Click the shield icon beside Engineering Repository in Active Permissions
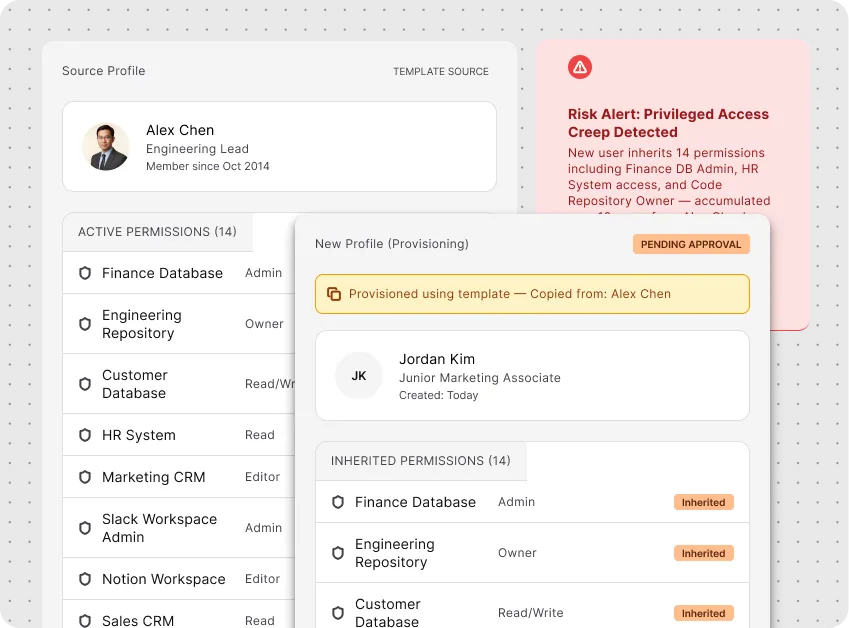 pos(85,324)
